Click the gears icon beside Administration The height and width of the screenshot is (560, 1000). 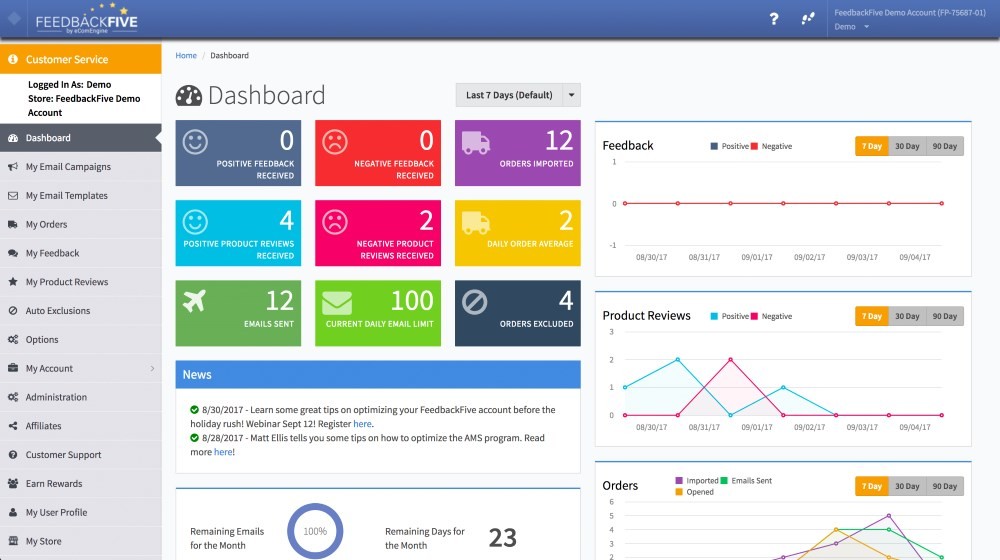[13, 397]
